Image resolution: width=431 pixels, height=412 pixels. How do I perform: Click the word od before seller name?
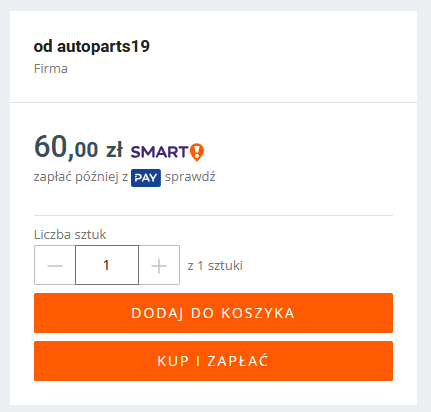pyautogui.click(x=43, y=46)
